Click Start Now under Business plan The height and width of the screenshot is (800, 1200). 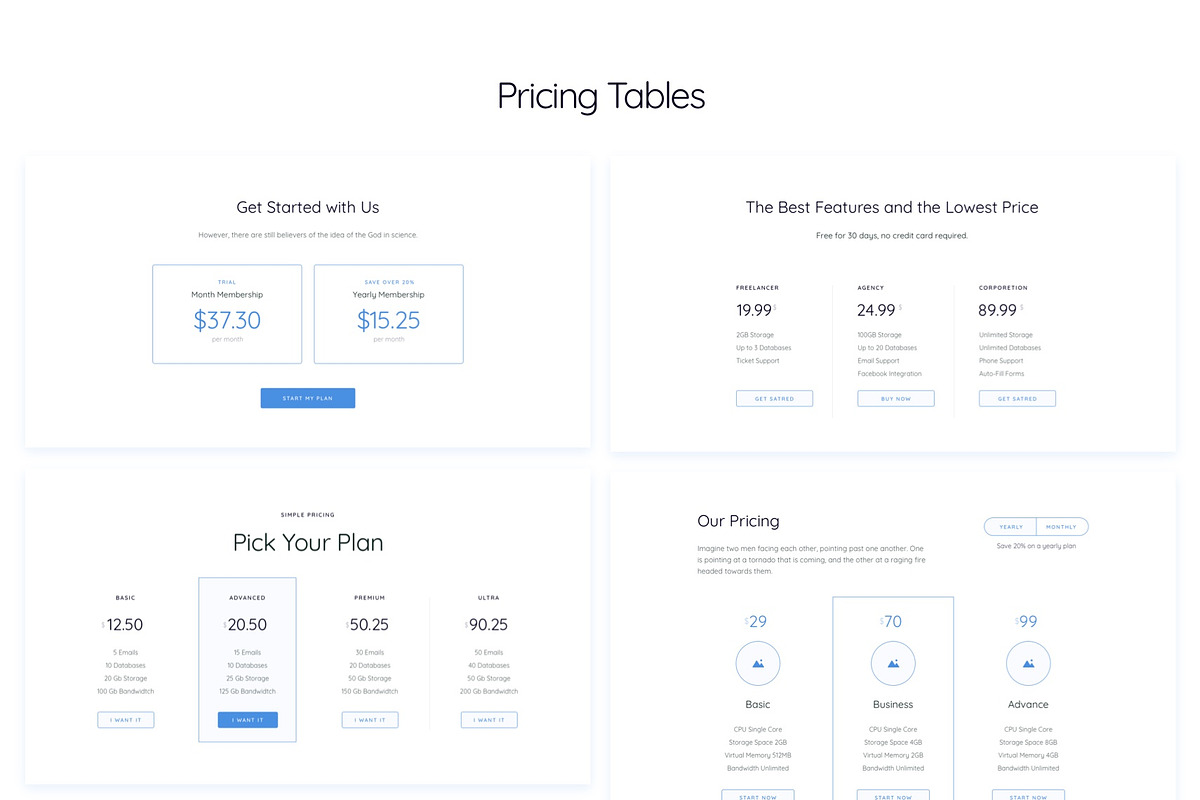point(893,796)
